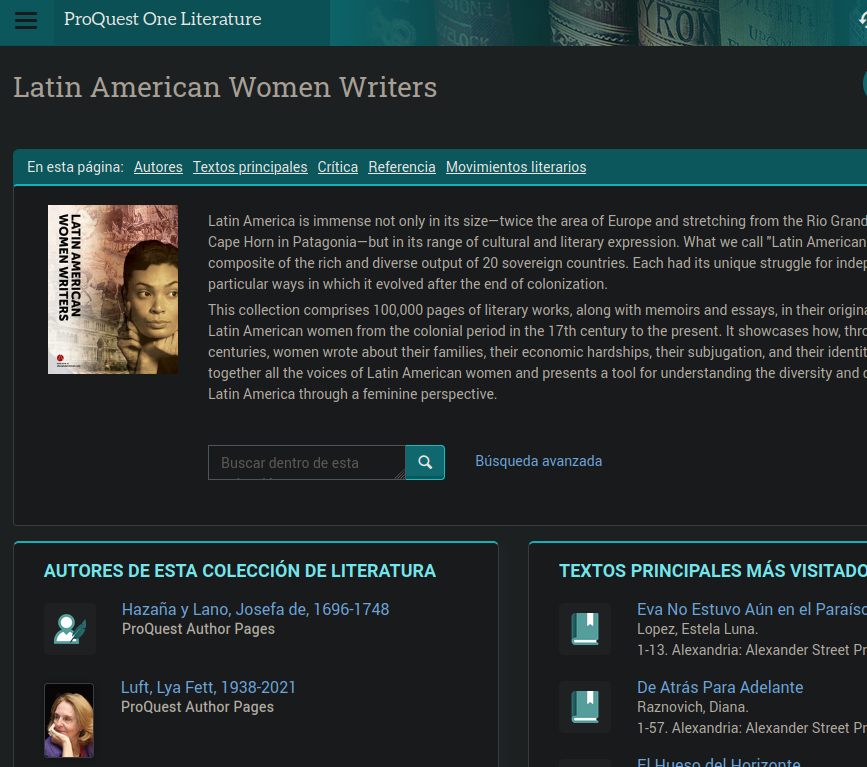This screenshot has width=867, height=767.
Task: Click Lya Luft's portrait thumbnail
Action: tap(69, 721)
